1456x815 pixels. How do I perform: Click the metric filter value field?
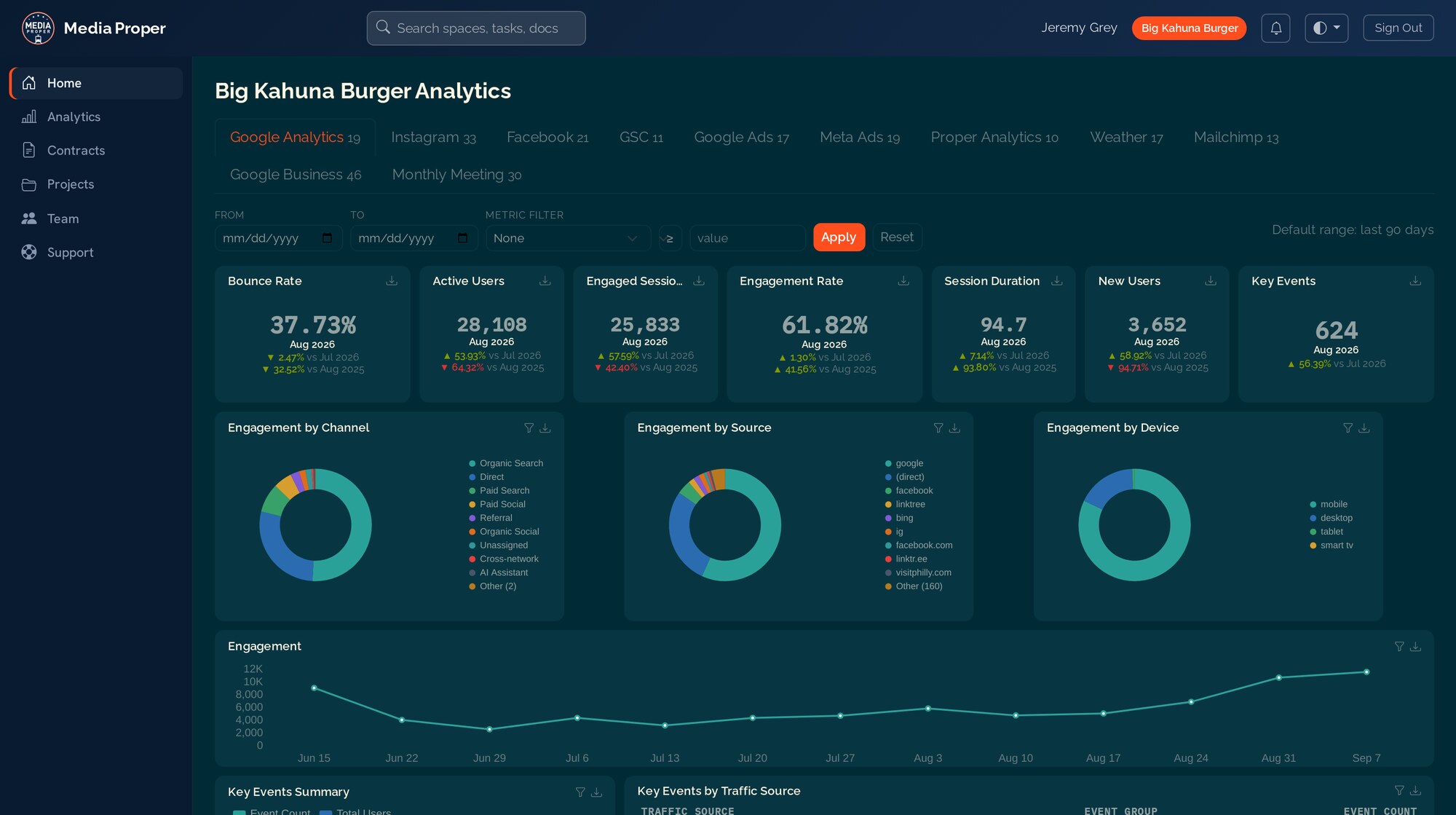747,238
